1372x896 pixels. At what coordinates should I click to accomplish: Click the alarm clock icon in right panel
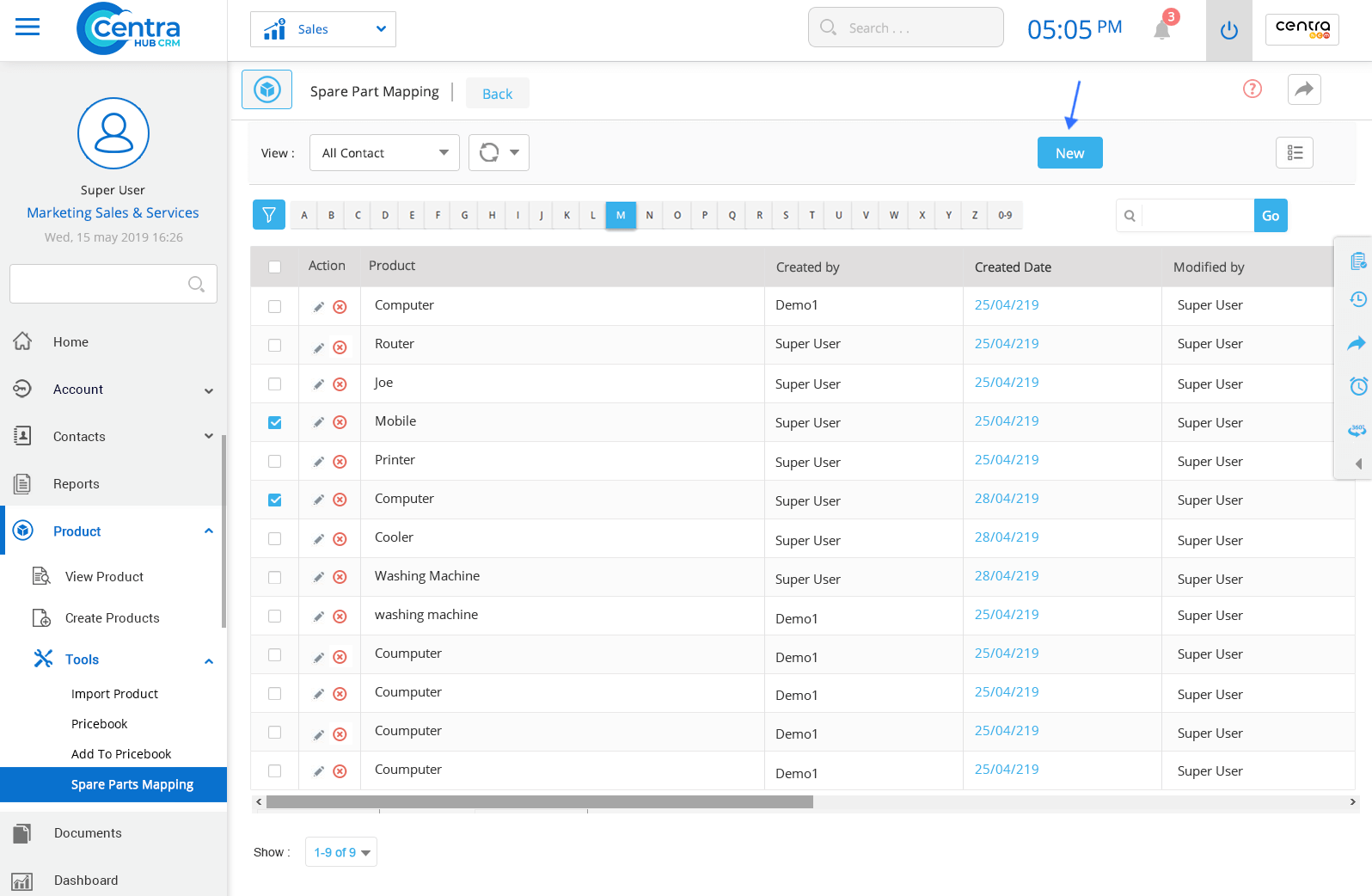coord(1358,386)
